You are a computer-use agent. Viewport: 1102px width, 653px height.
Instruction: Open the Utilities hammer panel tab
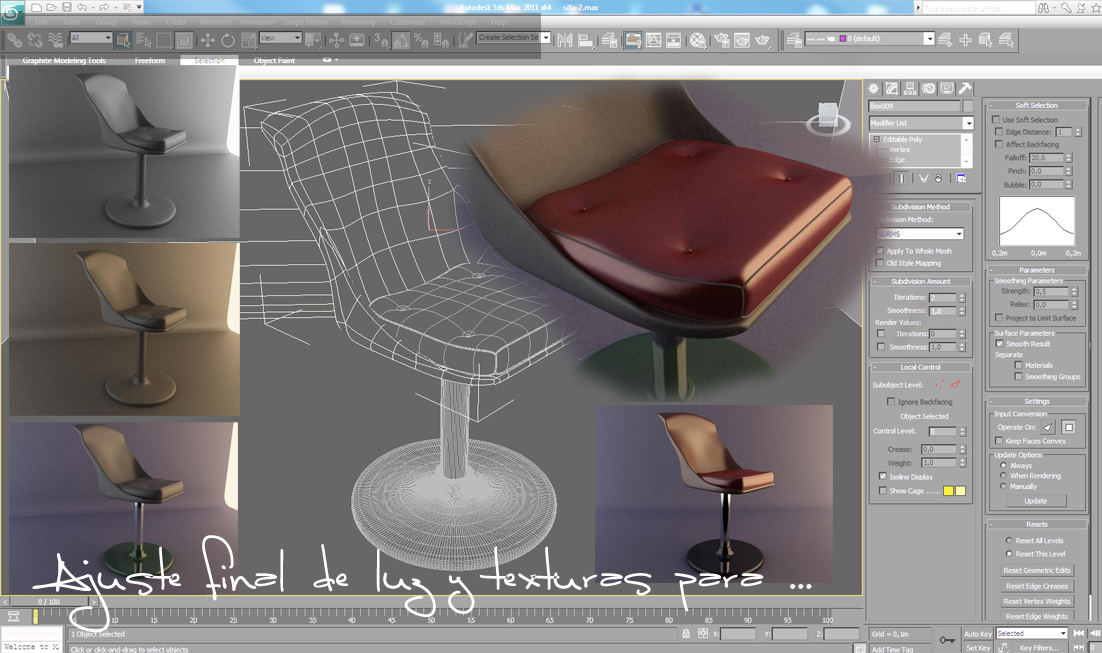[x=965, y=89]
